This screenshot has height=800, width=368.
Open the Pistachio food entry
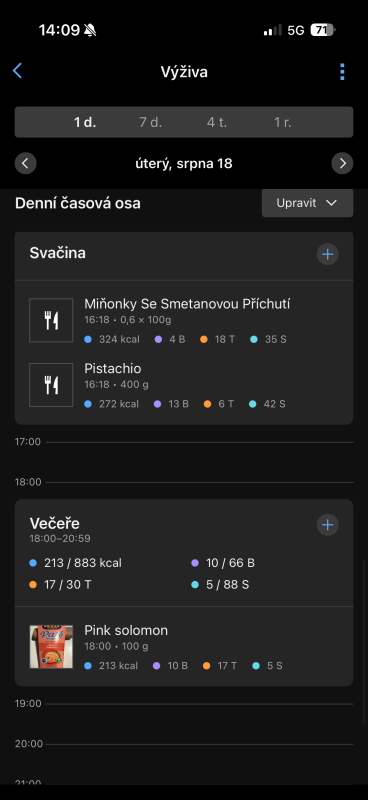pyautogui.click(x=184, y=385)
